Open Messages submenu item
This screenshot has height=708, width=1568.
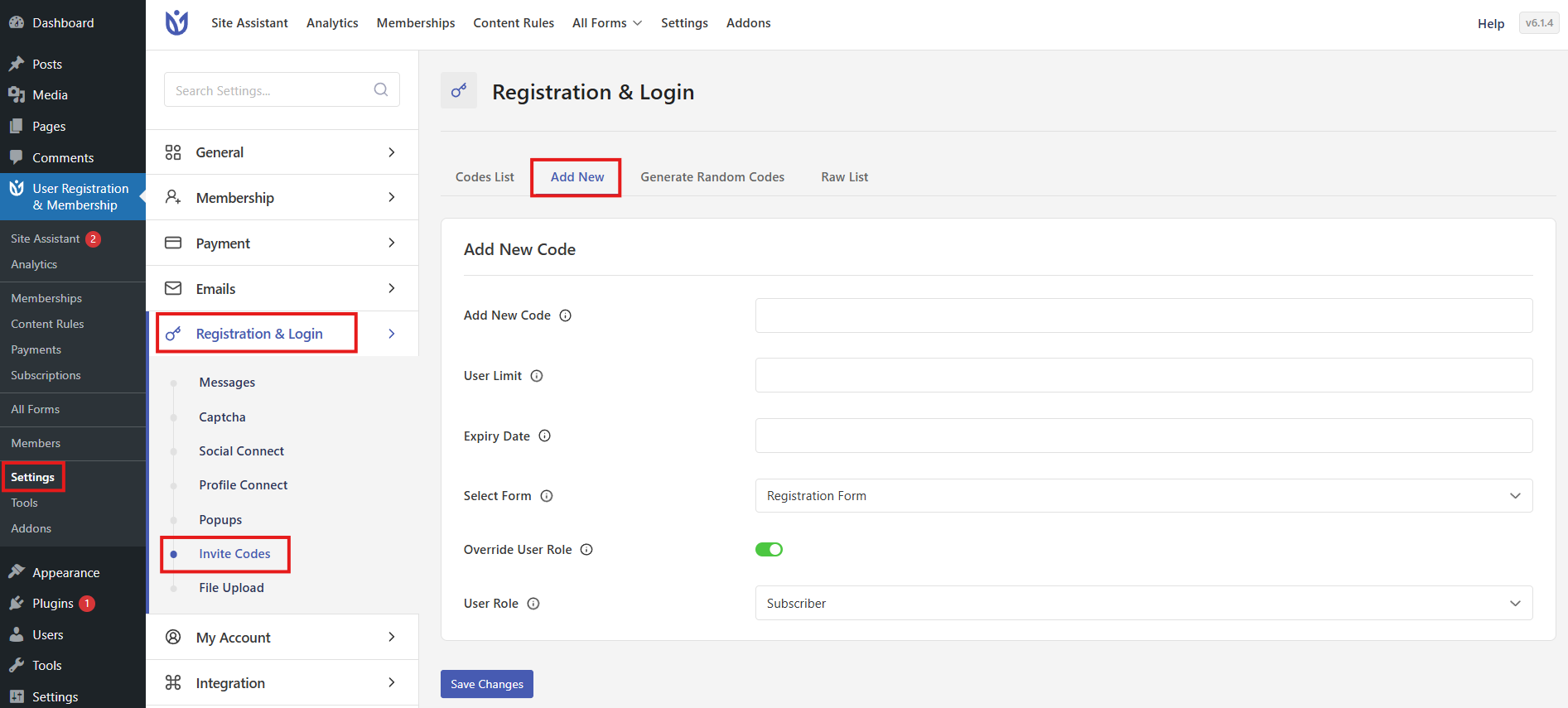click(x=227, y=383)
